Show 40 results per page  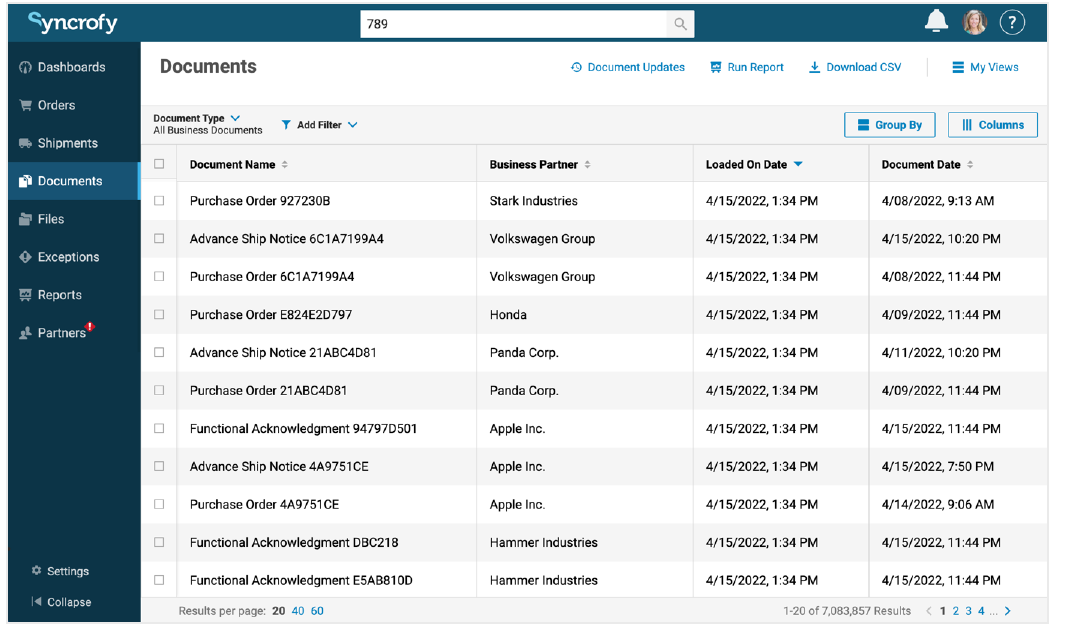point(298,611)
